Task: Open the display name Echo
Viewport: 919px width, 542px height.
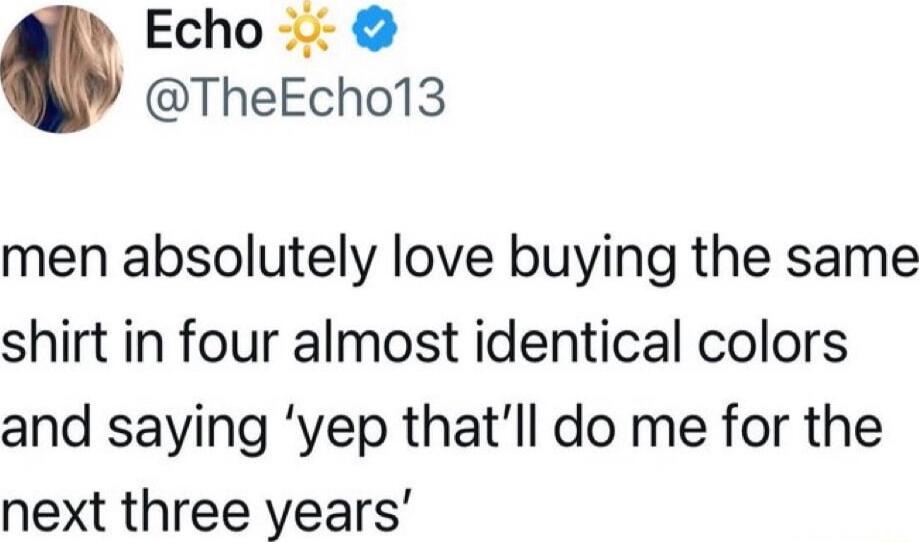Action: click(x=203, y=30)
